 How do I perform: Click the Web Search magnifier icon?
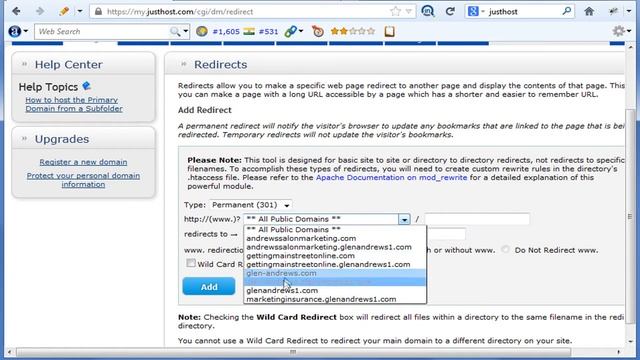point(175,31)
